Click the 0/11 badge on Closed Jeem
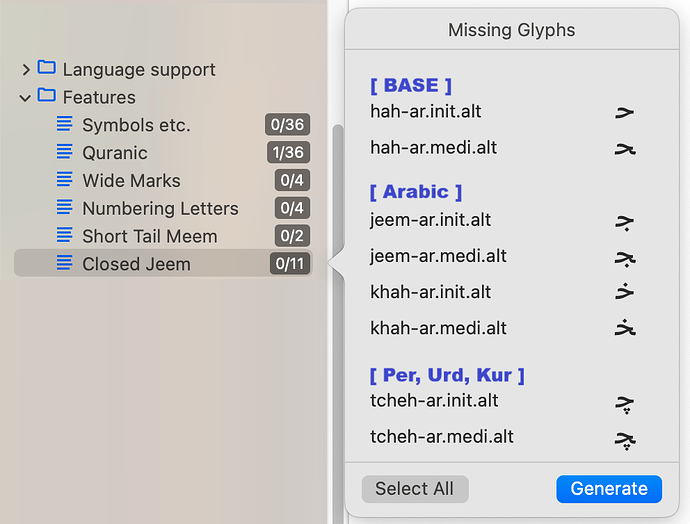The height and width of the screenshot is (524, 690). click(x=289, y=264)
